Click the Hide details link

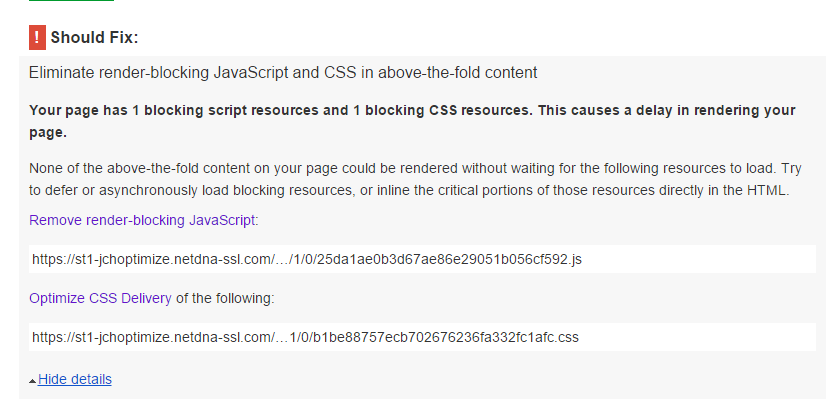pyautogui.click(x=75, y=379)
